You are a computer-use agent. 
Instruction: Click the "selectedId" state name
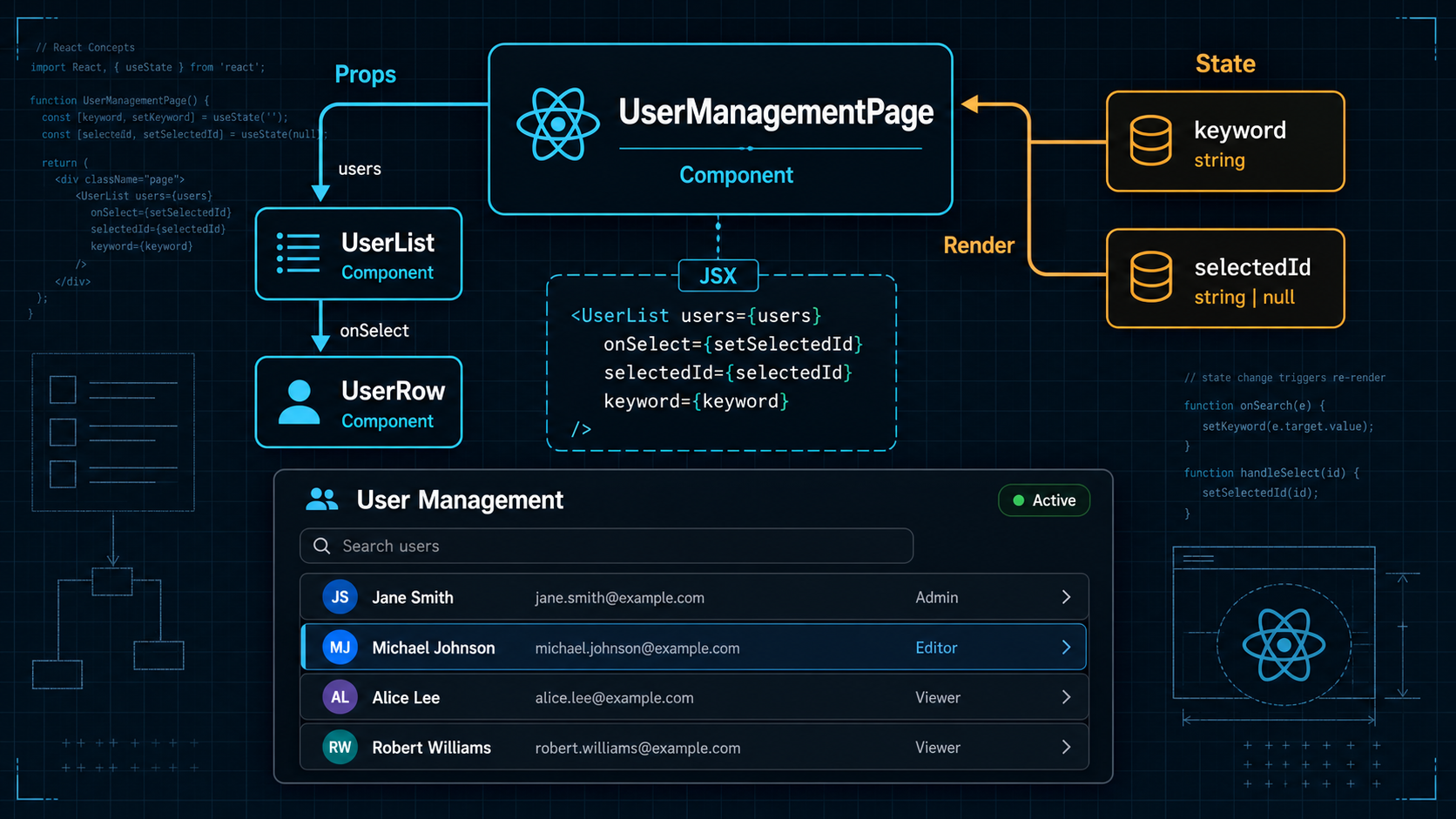(x=1251, y=267)
